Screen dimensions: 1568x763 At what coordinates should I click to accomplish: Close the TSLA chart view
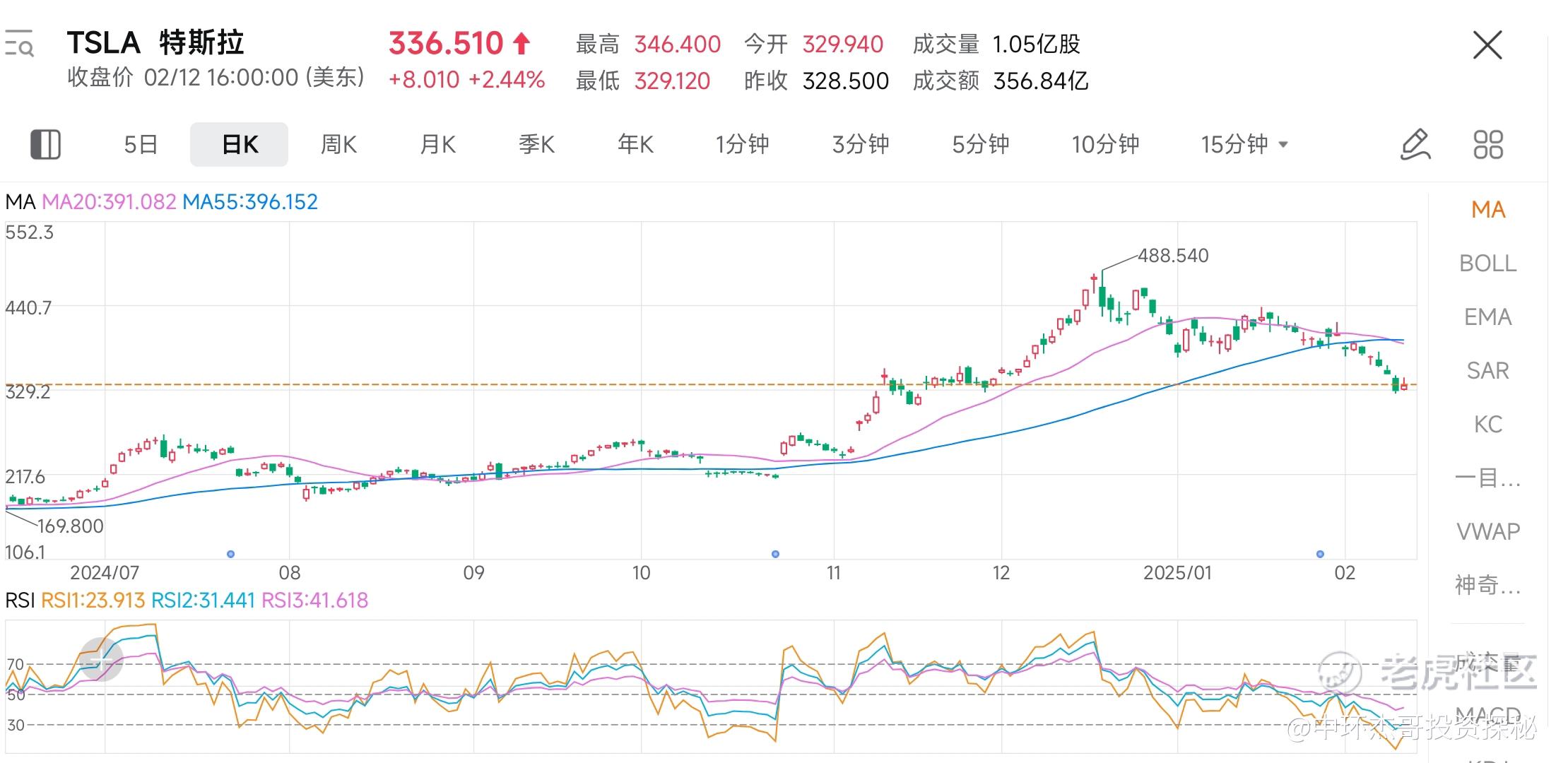(1487, 45)
